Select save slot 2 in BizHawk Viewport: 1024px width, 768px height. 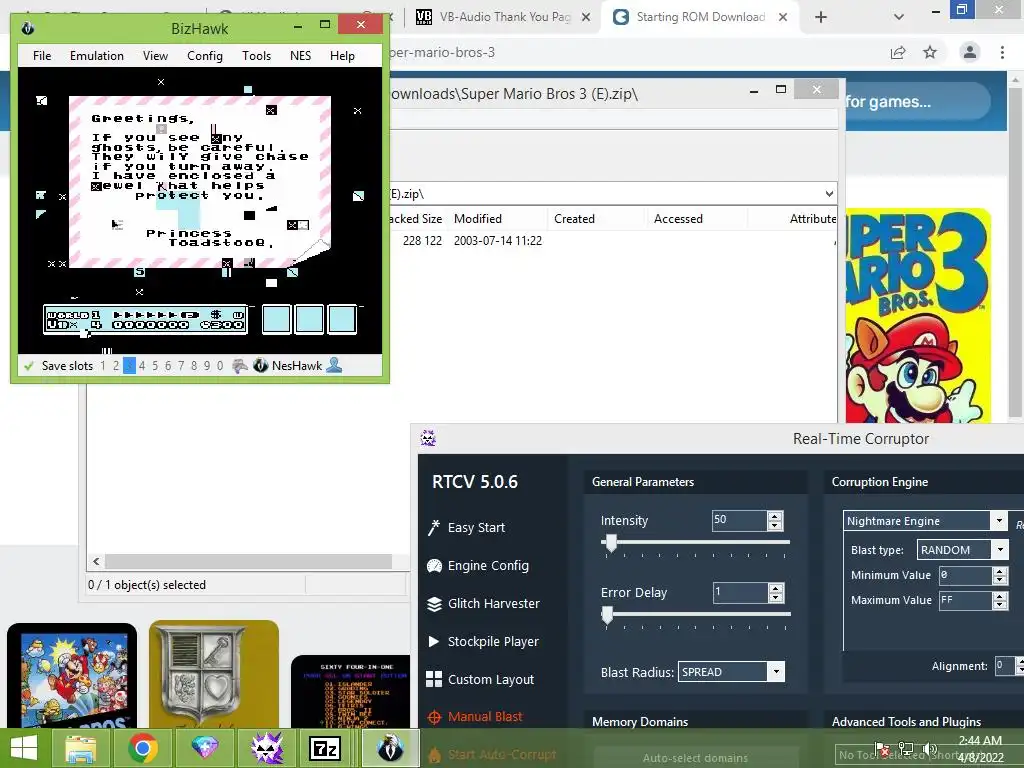116,366
